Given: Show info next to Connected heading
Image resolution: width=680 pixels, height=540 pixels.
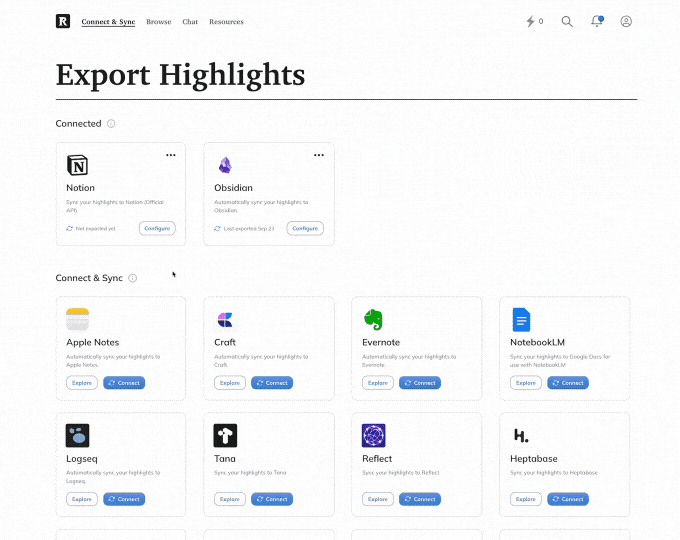Looking at the screenshot, I should [x=111, y=124].
